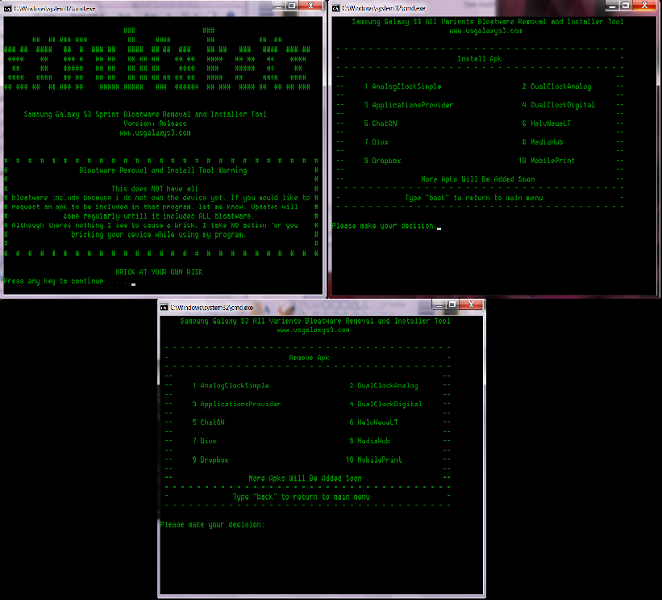Click 'This does NOT have all' warning line

pyautogui.click(x=155, y=189)
